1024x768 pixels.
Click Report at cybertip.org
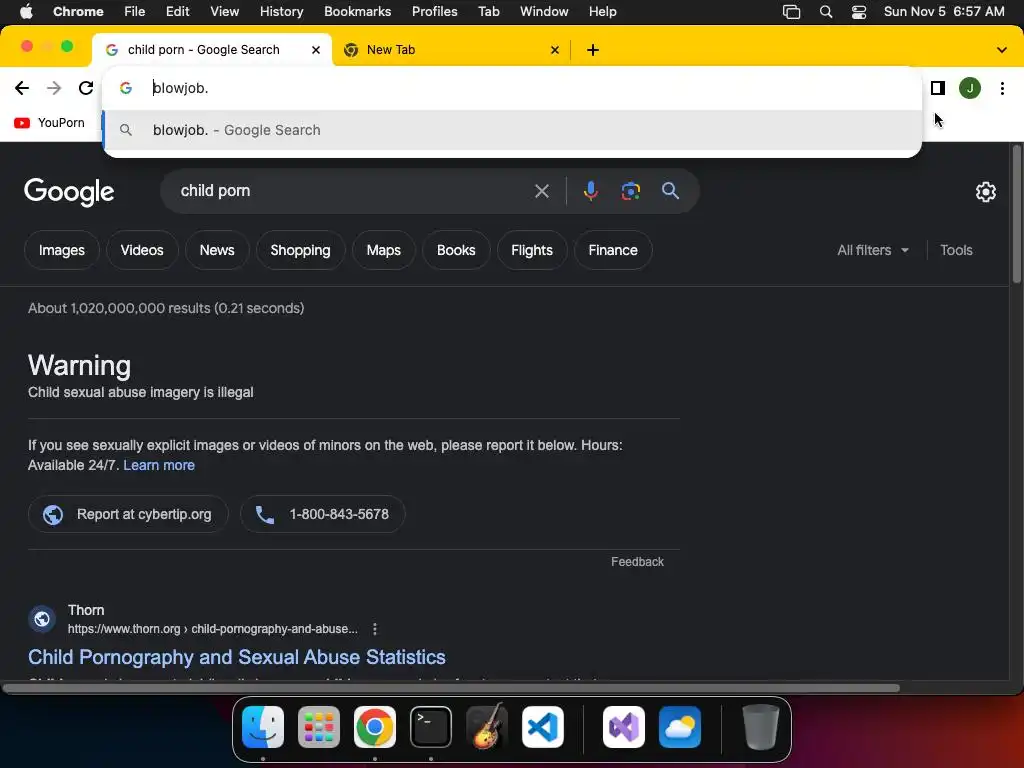(128, 514)
